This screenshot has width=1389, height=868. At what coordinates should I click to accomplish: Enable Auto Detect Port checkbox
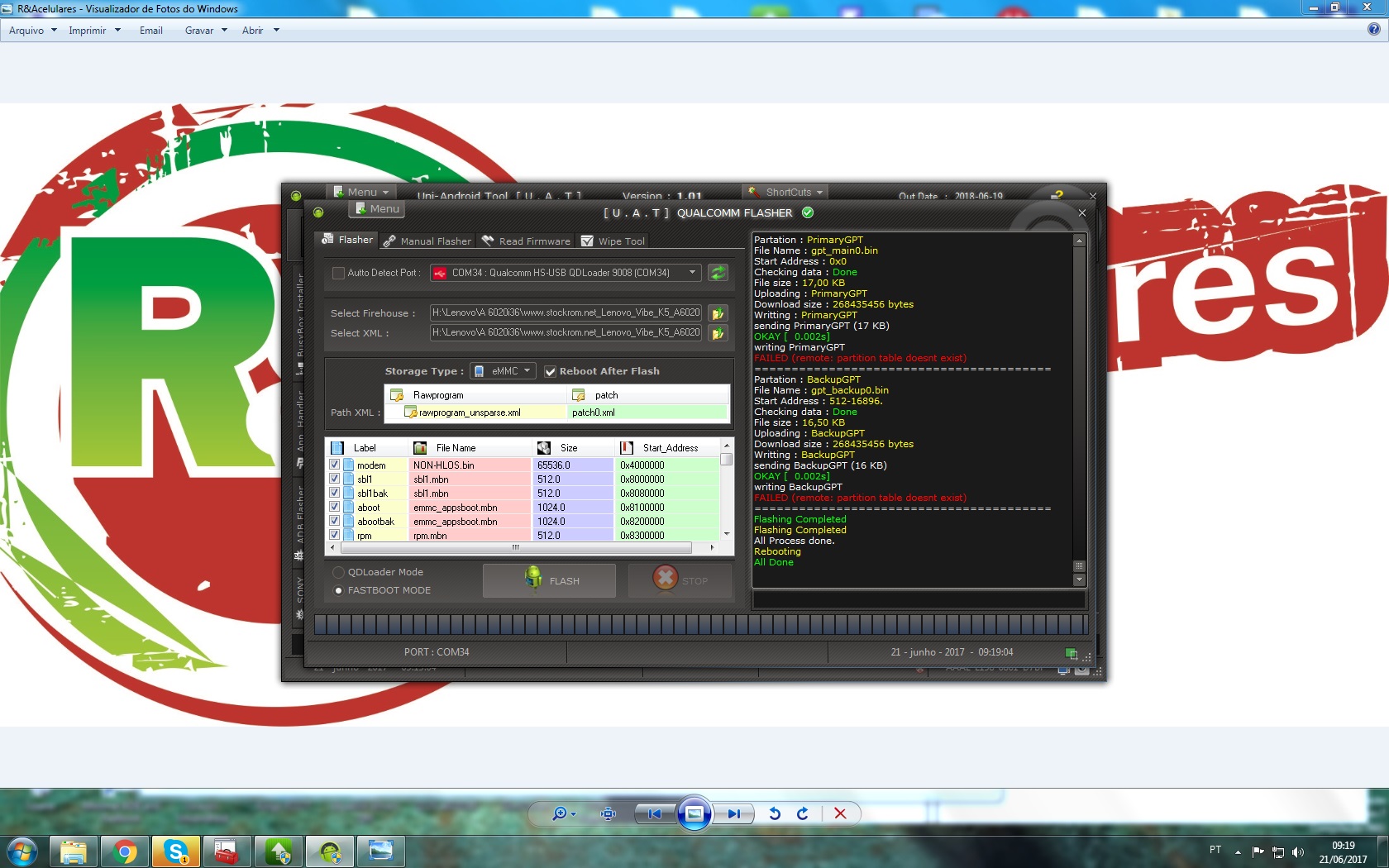click(x=337, y=273)
